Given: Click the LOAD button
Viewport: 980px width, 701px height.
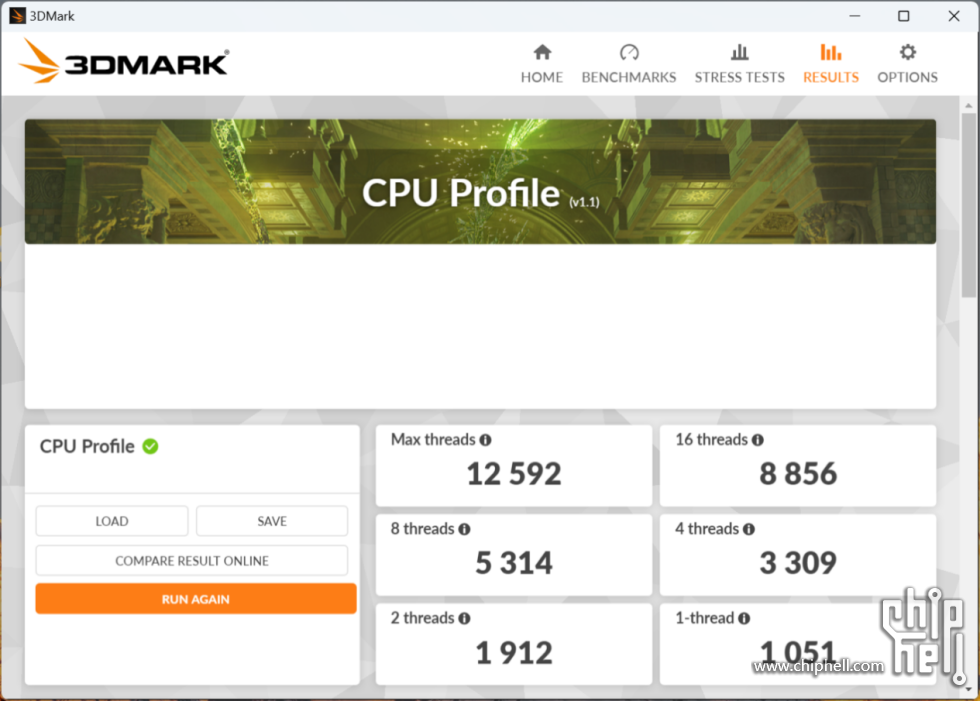Looking at the screenshot, I should click(x=112, y=521).
